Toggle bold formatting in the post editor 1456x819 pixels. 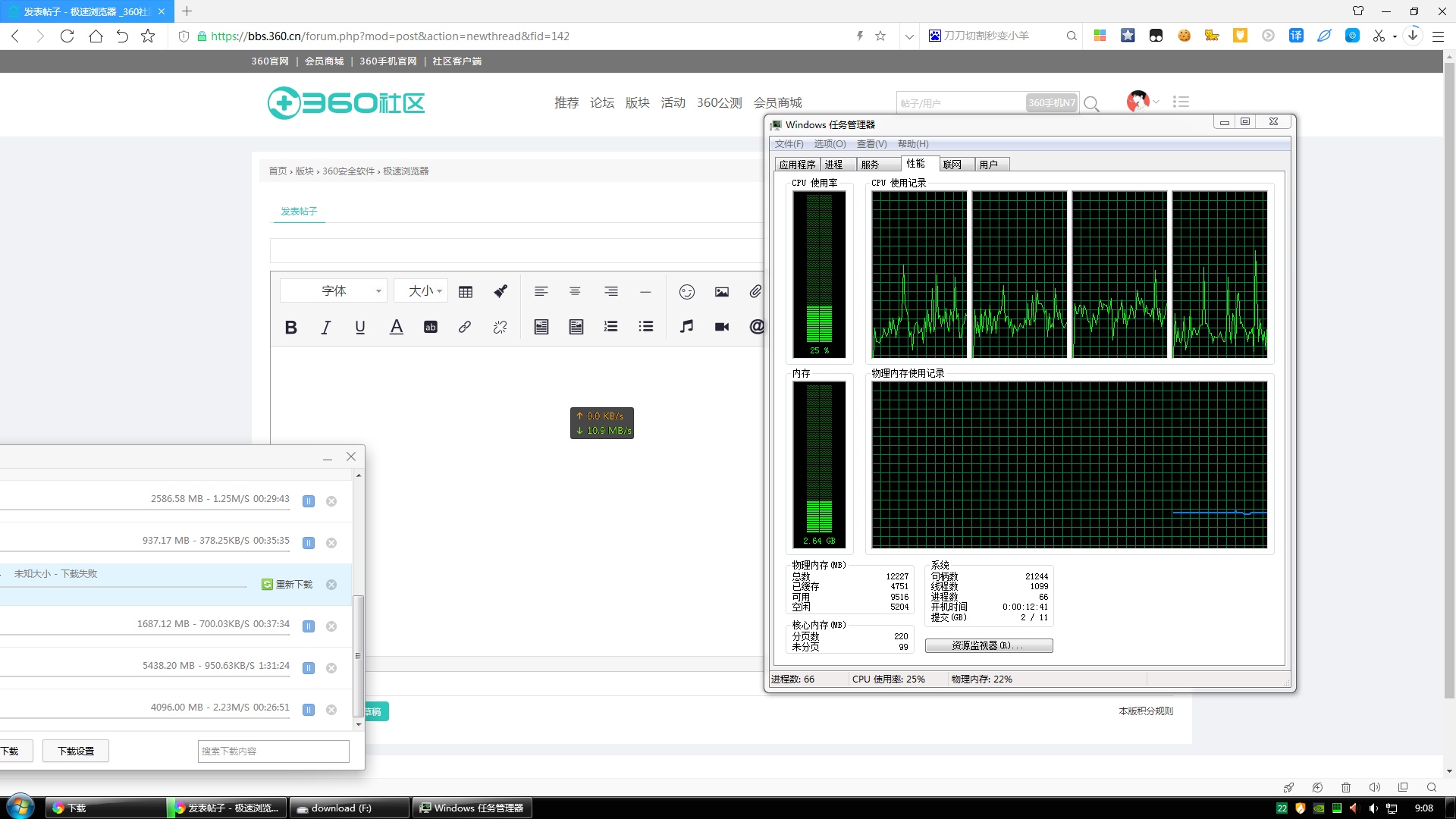pyautogui.click(x=290, y=327)
